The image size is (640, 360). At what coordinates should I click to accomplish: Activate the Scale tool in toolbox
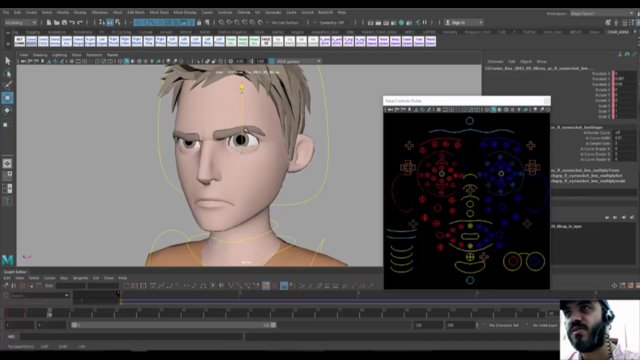(x=7, y=124)
